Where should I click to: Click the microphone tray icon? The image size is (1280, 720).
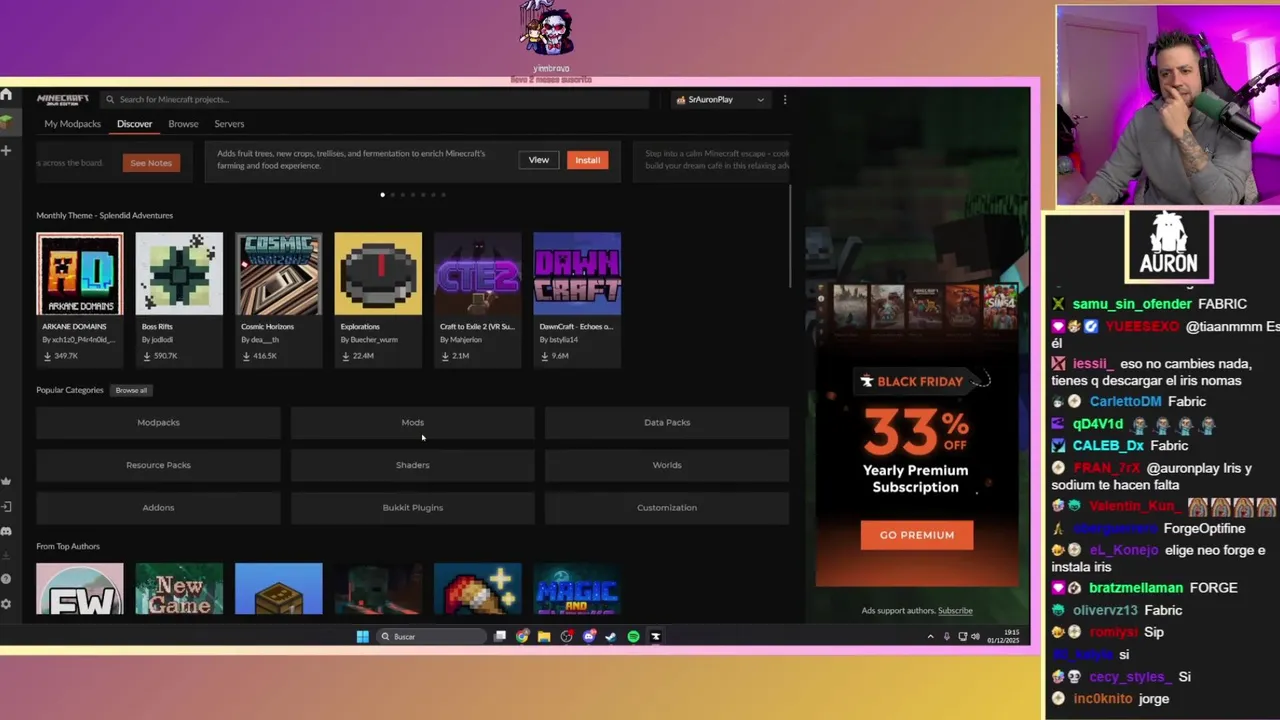click(x=946, y=637)
